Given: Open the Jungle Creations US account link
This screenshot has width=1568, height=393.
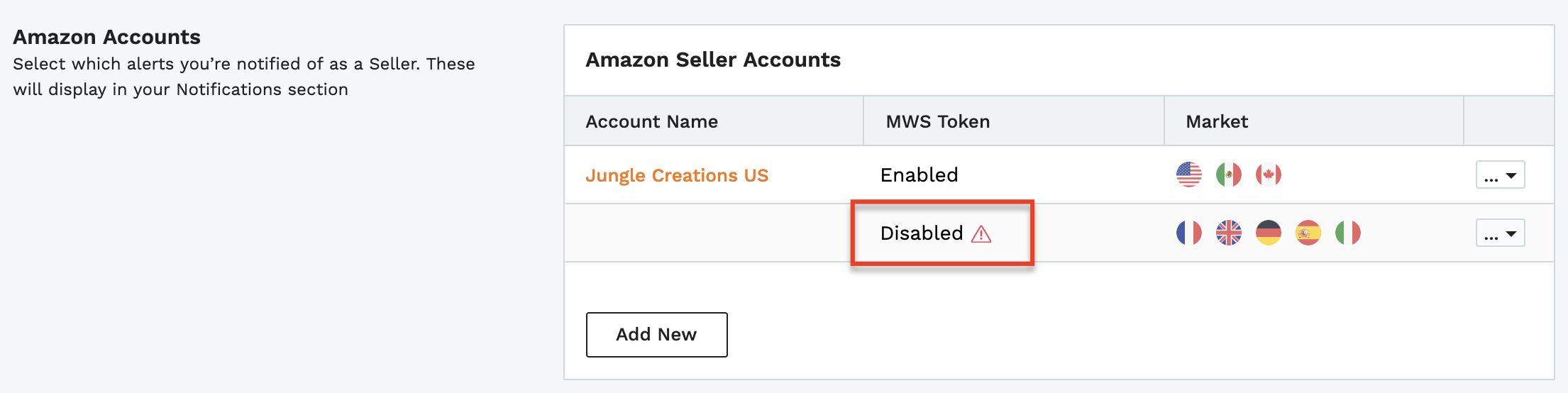Looking at the screenshot, I should click(x=677, y=175).
